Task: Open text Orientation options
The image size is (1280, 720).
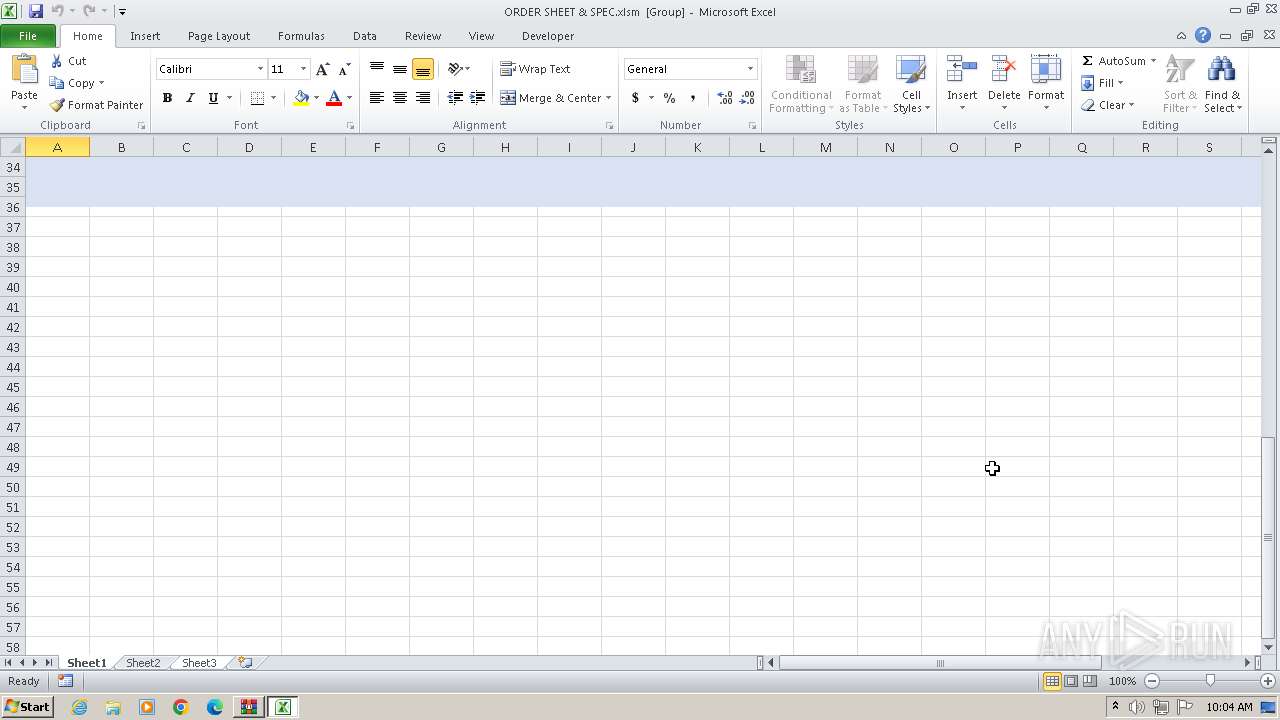Action: click(459, 69)
